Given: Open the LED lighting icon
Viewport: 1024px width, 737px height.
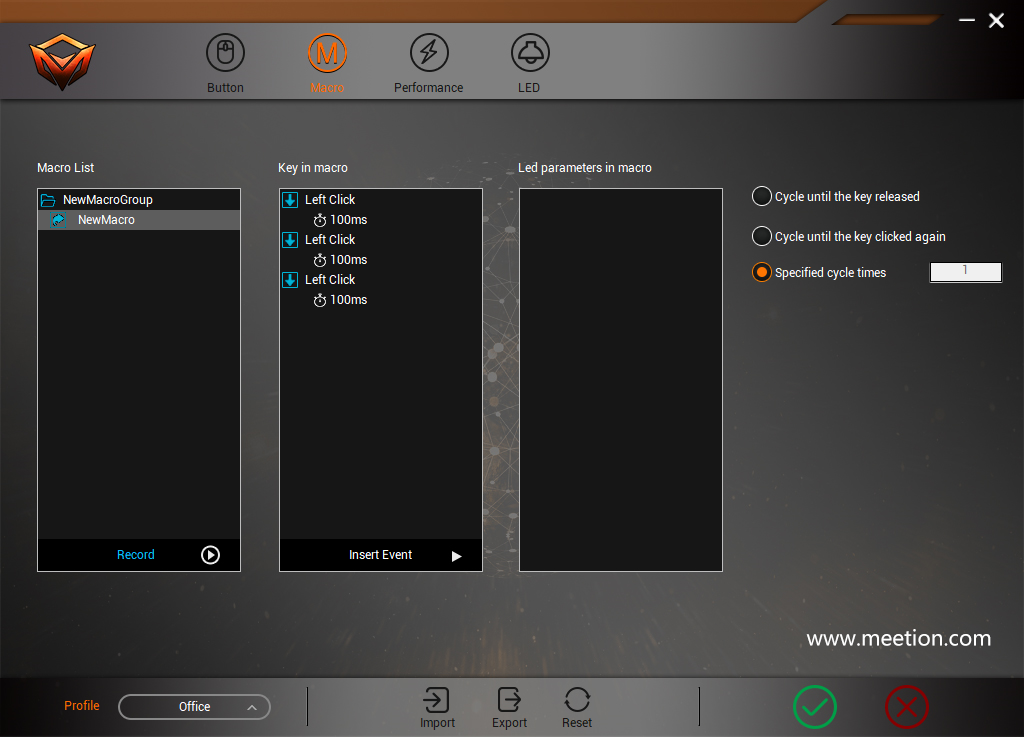Looking at the screenshot, I should (x=529, y=51).
